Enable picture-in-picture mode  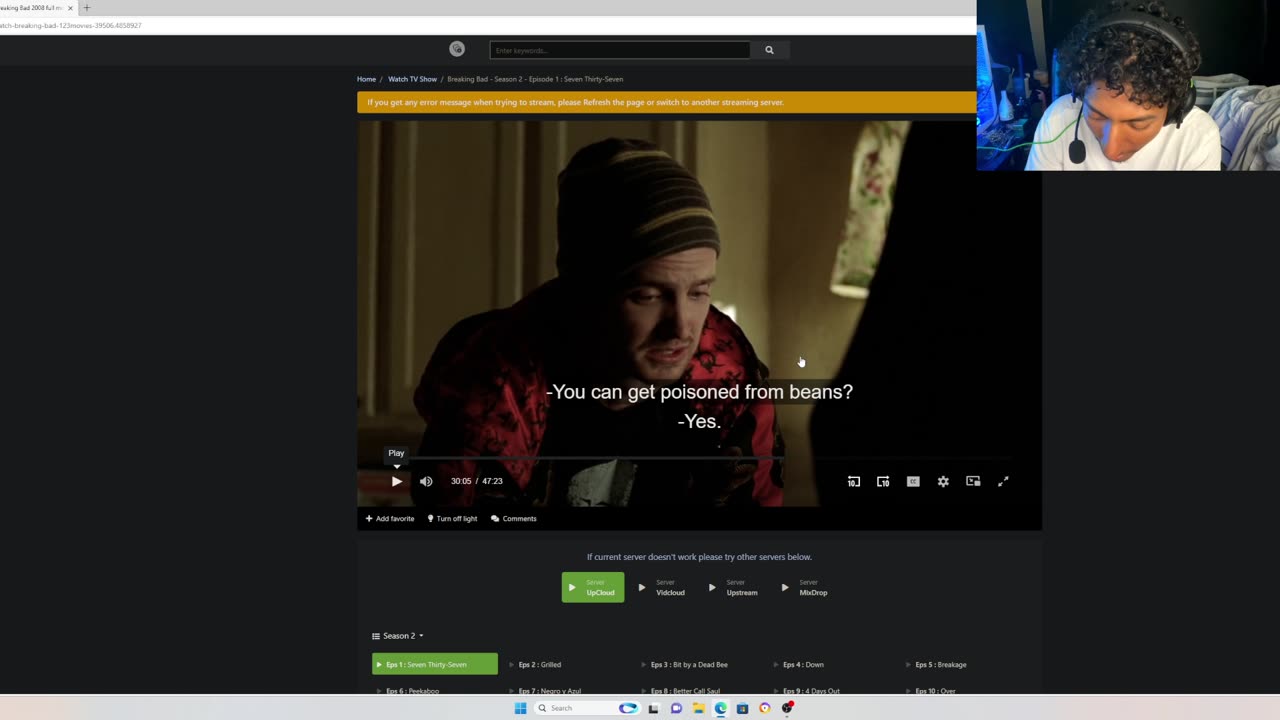tap(973, 481)
